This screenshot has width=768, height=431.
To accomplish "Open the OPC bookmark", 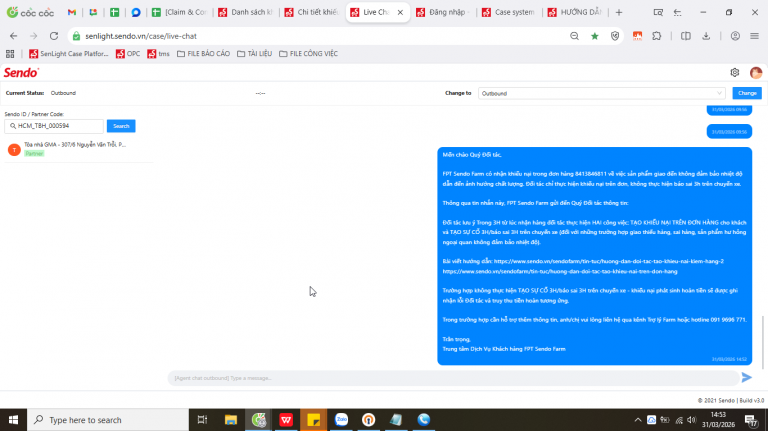I will tap(128, 54).
